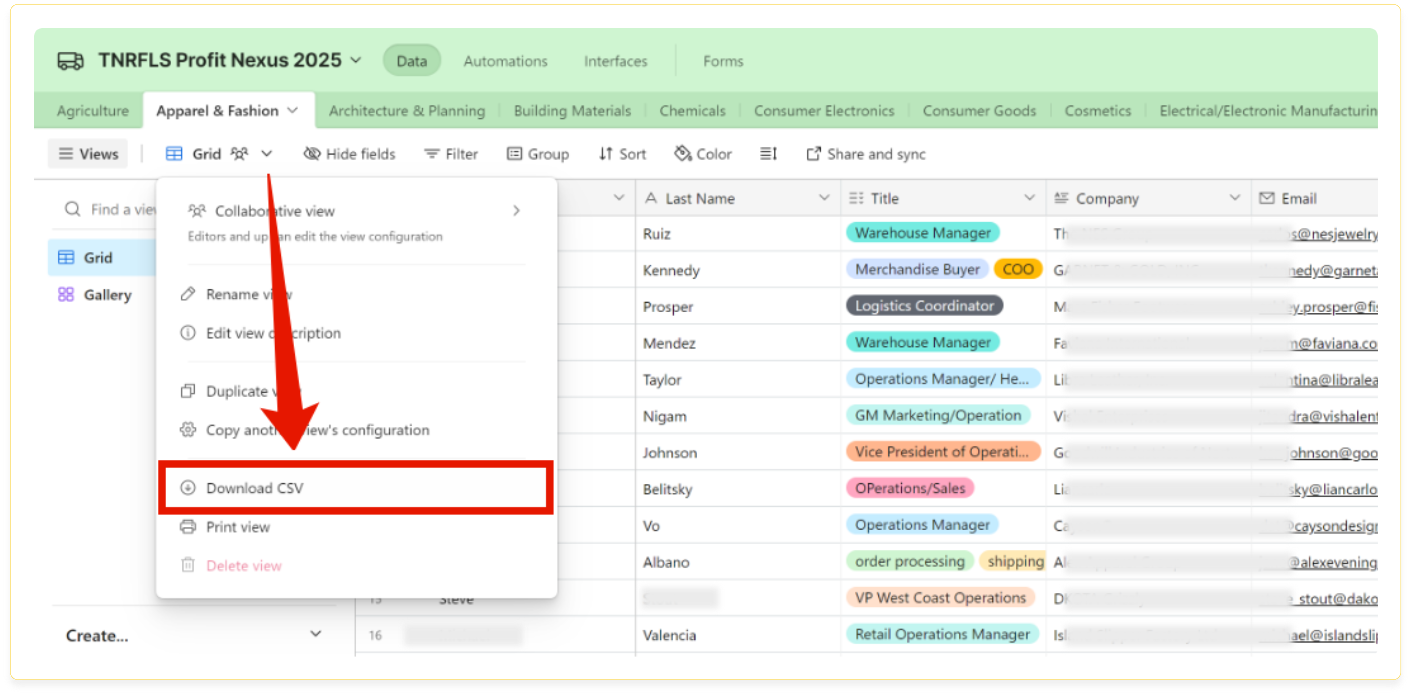Choose Print view in the menu

237,527
